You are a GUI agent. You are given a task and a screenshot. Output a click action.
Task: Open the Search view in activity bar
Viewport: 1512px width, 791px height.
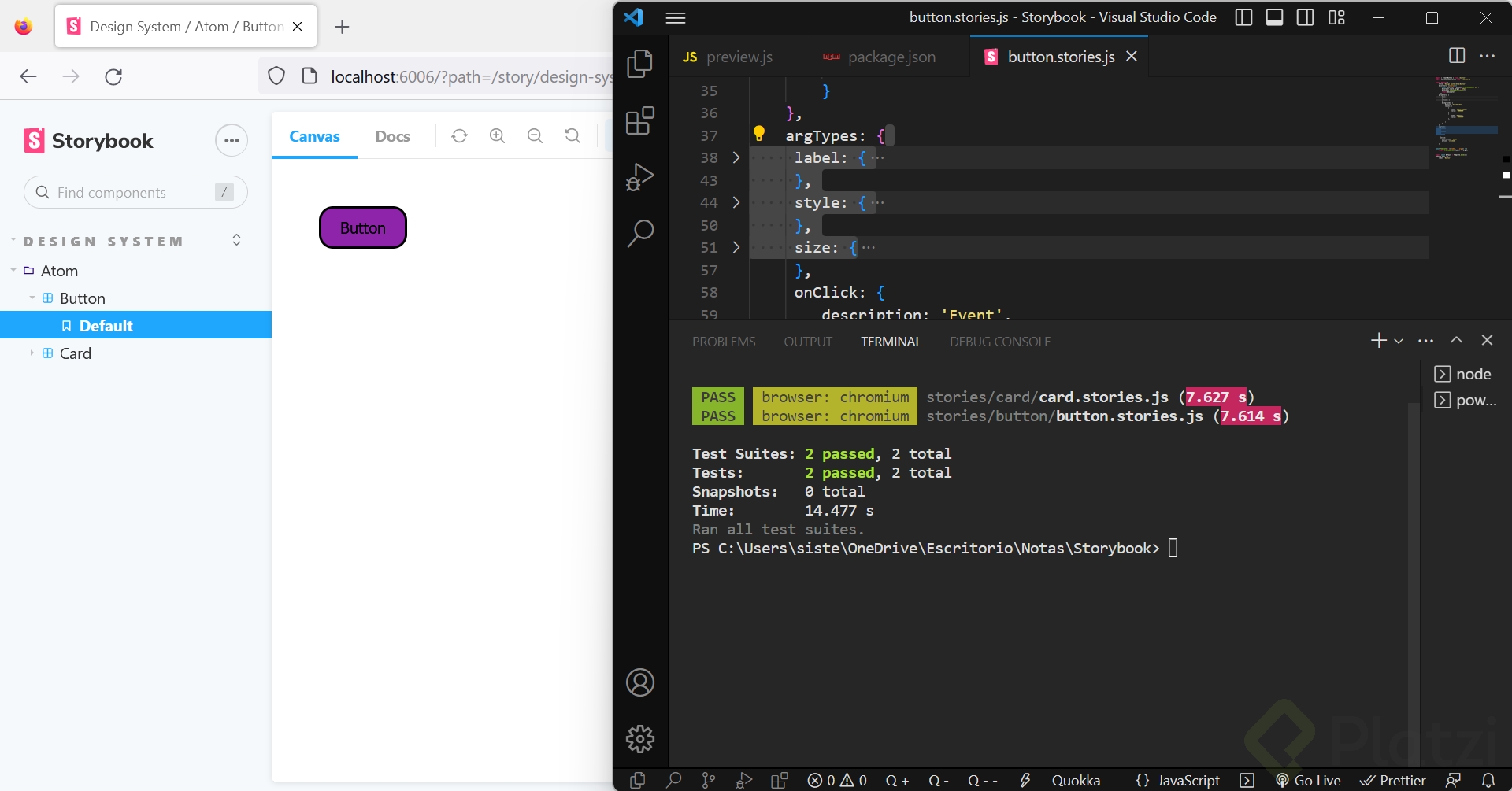(x=639, y=233)
